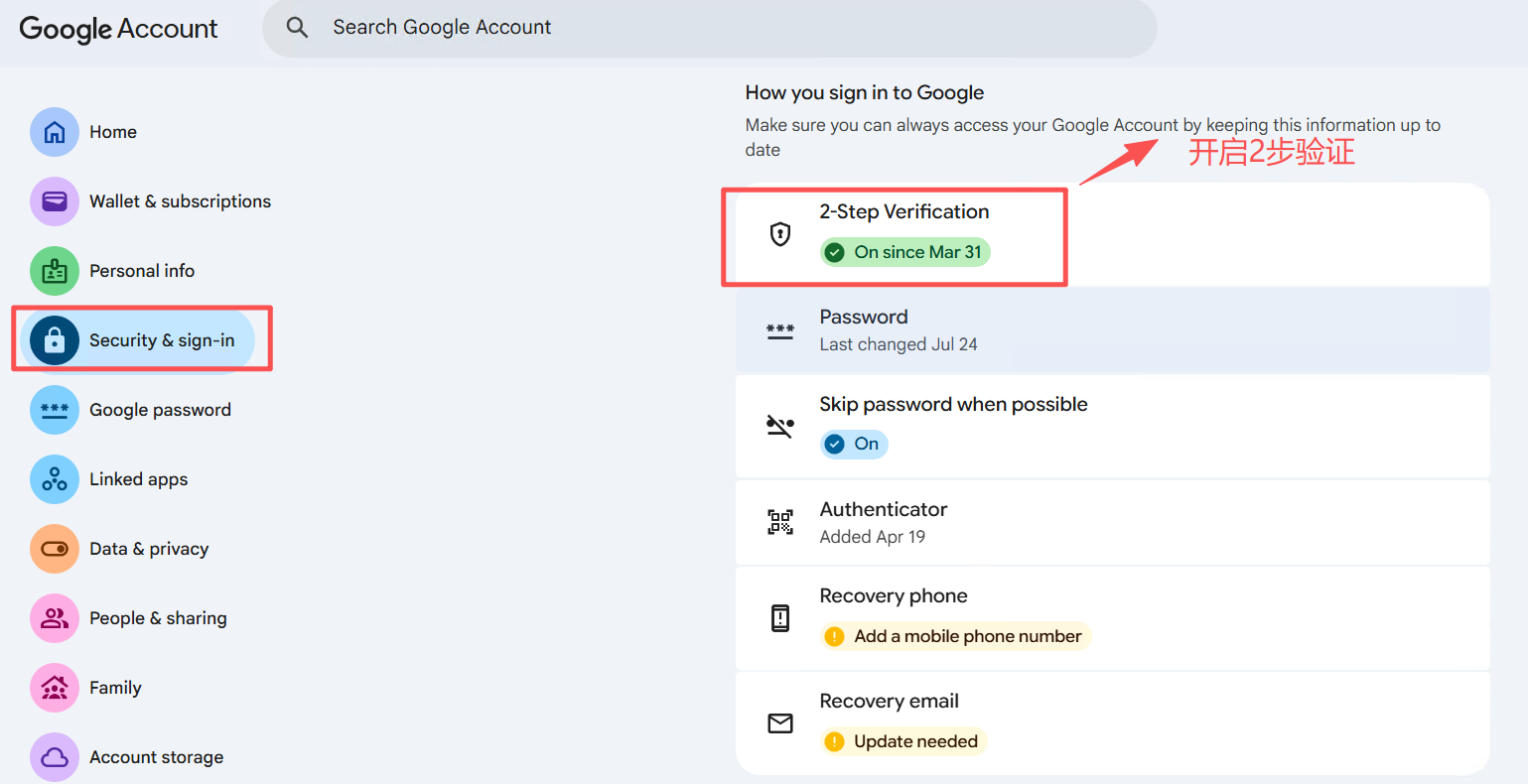Open the Password last changed row

(x=1113, y=330)
